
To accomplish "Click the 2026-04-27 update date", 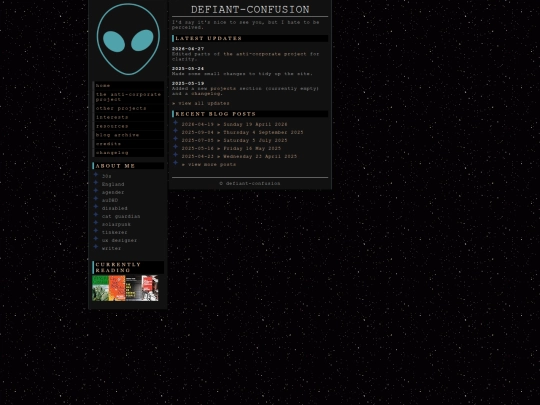I will tap(188, 49).
